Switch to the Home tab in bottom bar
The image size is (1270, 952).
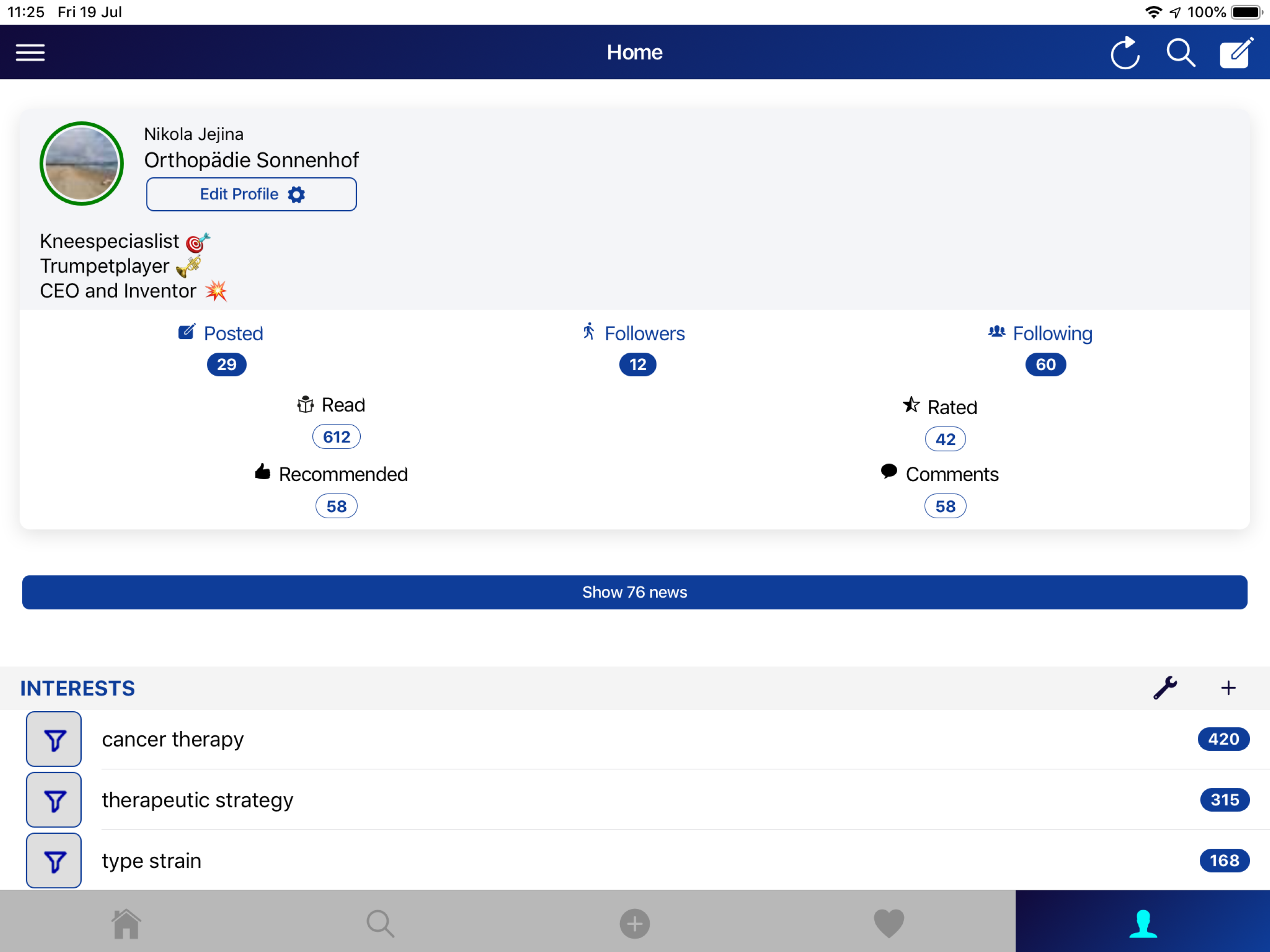[x=126, y=923]
